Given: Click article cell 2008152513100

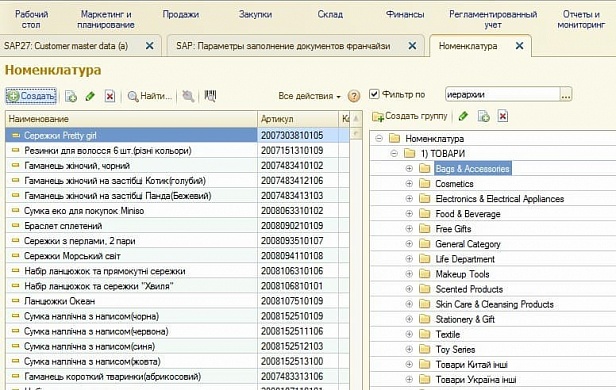Looking at the screenshot, I should 298,361.
